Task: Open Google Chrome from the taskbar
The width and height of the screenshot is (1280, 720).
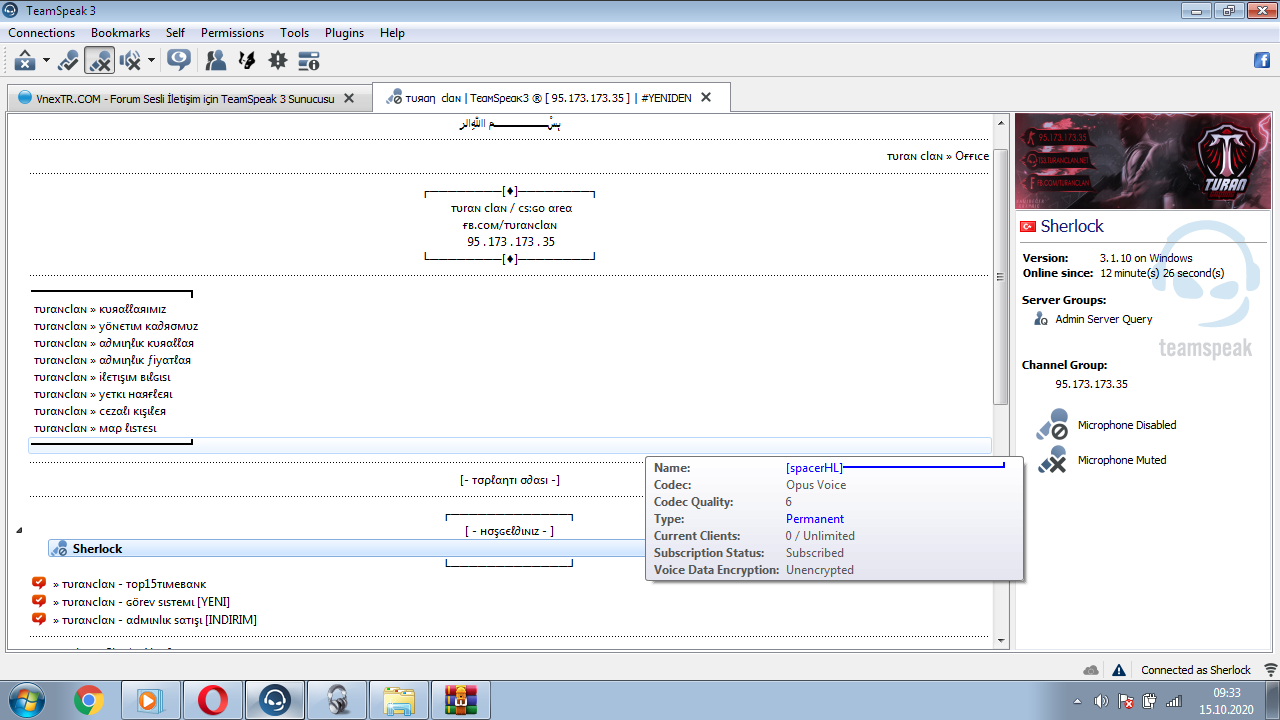Action: 89,700
